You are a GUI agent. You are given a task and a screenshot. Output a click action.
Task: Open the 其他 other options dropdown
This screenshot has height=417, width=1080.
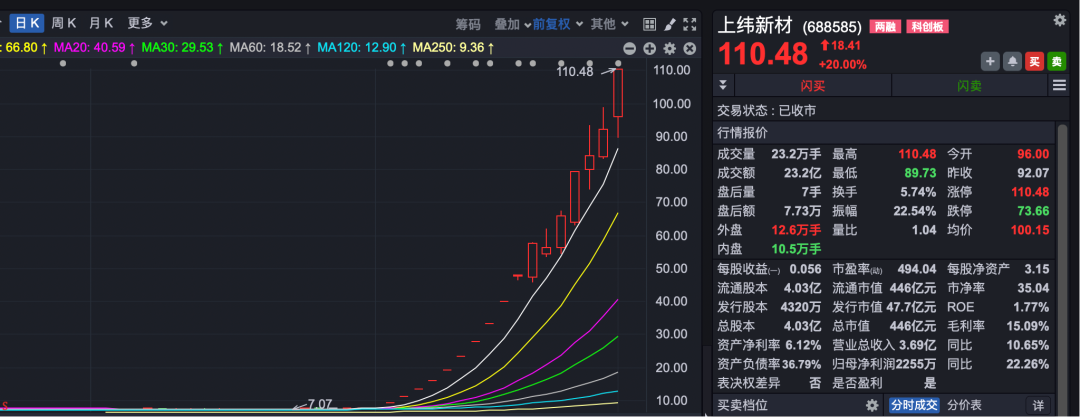click(x=610, y=24)
